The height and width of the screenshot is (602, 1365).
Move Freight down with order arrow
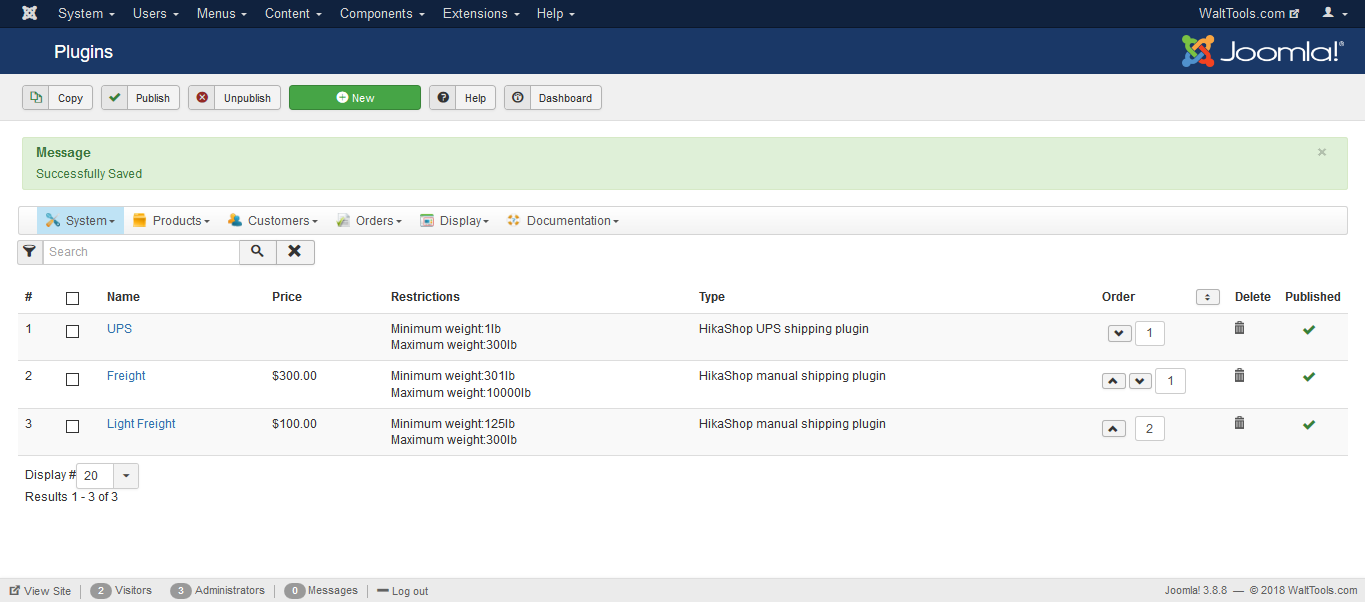coord(1140,381)
